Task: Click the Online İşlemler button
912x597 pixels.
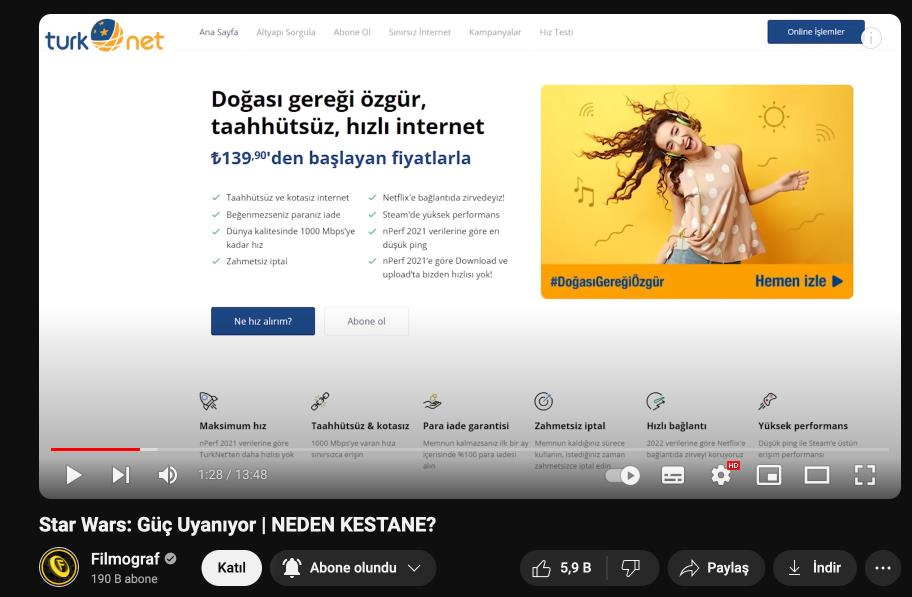Action: click(x=815, y=32)
